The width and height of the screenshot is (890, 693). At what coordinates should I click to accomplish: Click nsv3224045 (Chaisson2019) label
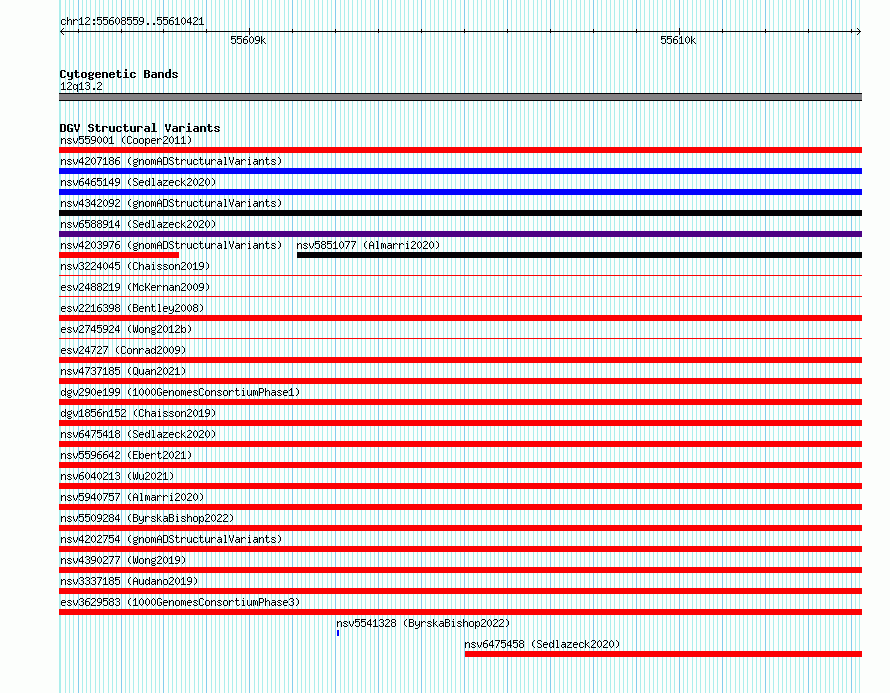(135, 266)
